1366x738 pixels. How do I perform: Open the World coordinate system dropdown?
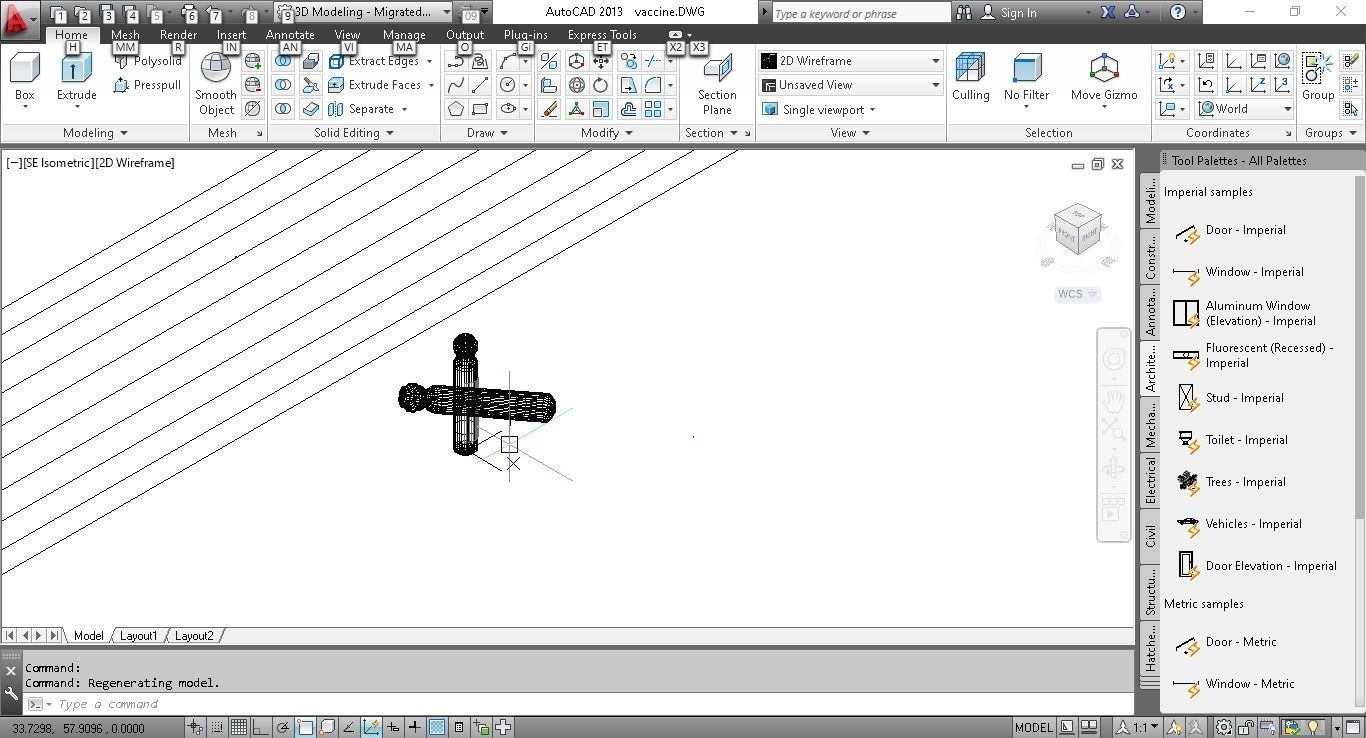tap(1245, 109)
